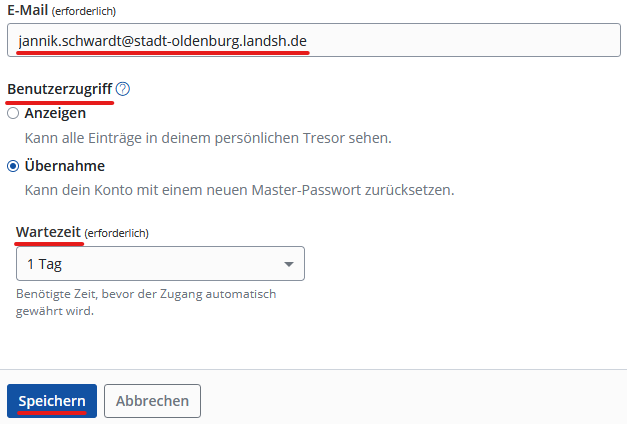Click the erforderlich hint beside Wartezeit
This screenshot has height=424, width=627.
pyautogui.click(x=117, y=233)
